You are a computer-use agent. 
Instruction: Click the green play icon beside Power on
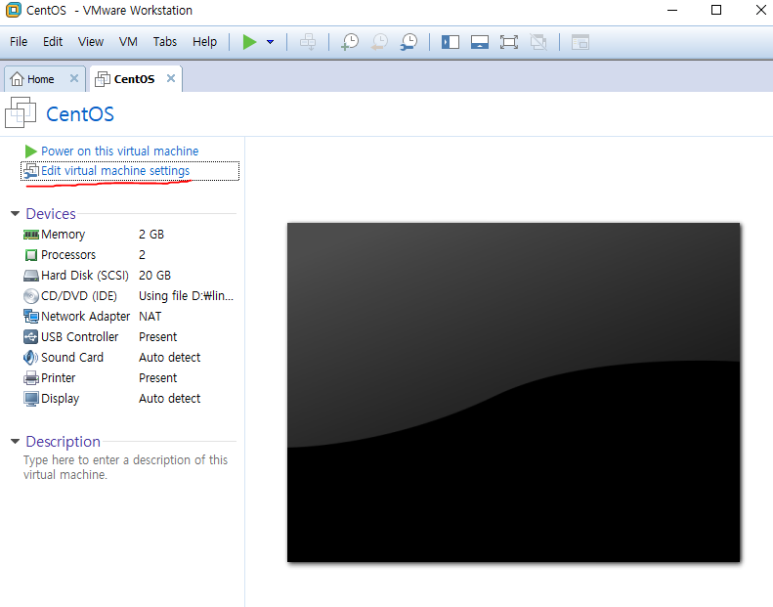[31, 151]
